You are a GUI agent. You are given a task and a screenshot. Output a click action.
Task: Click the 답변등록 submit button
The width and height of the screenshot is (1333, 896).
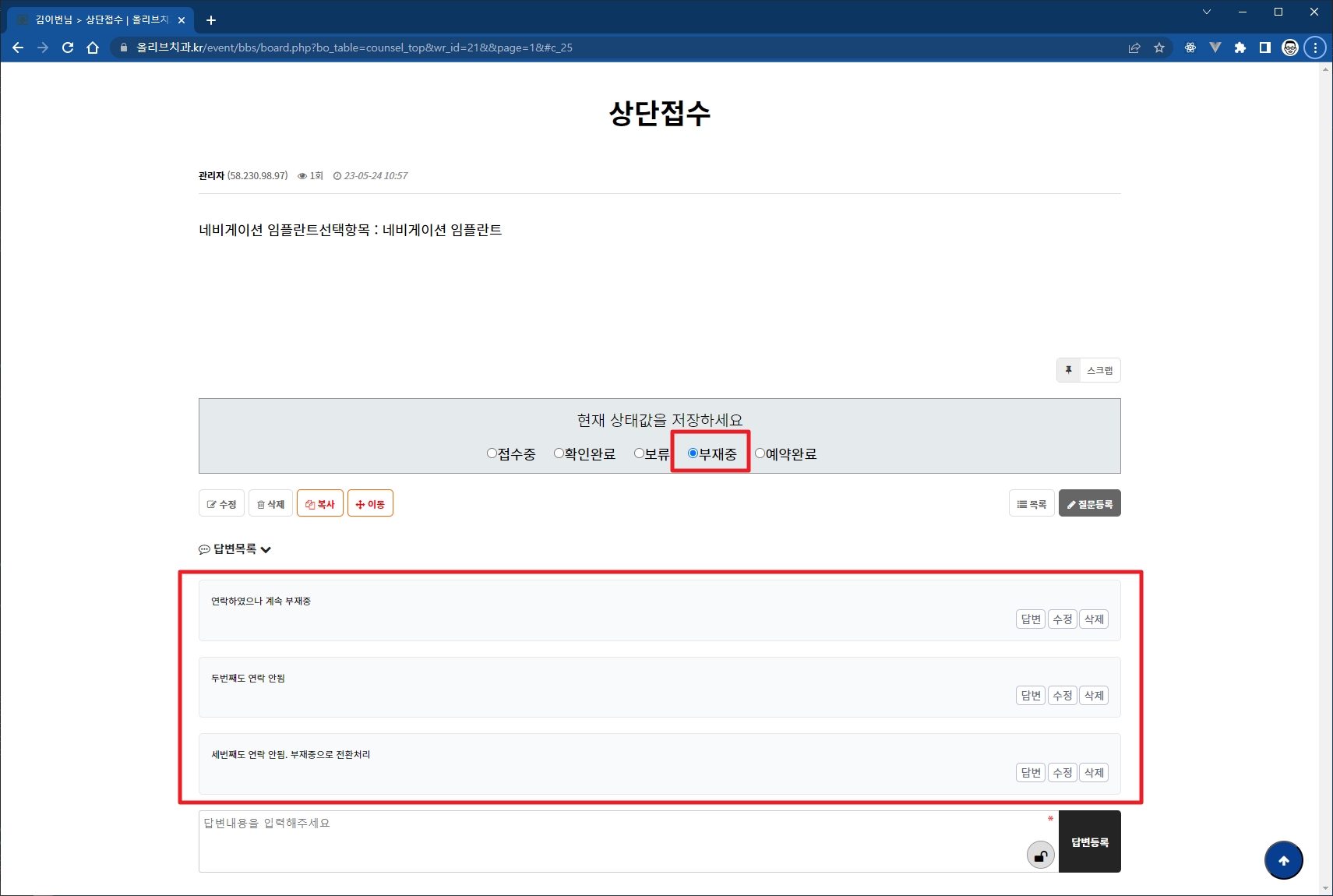[1089, 841]
